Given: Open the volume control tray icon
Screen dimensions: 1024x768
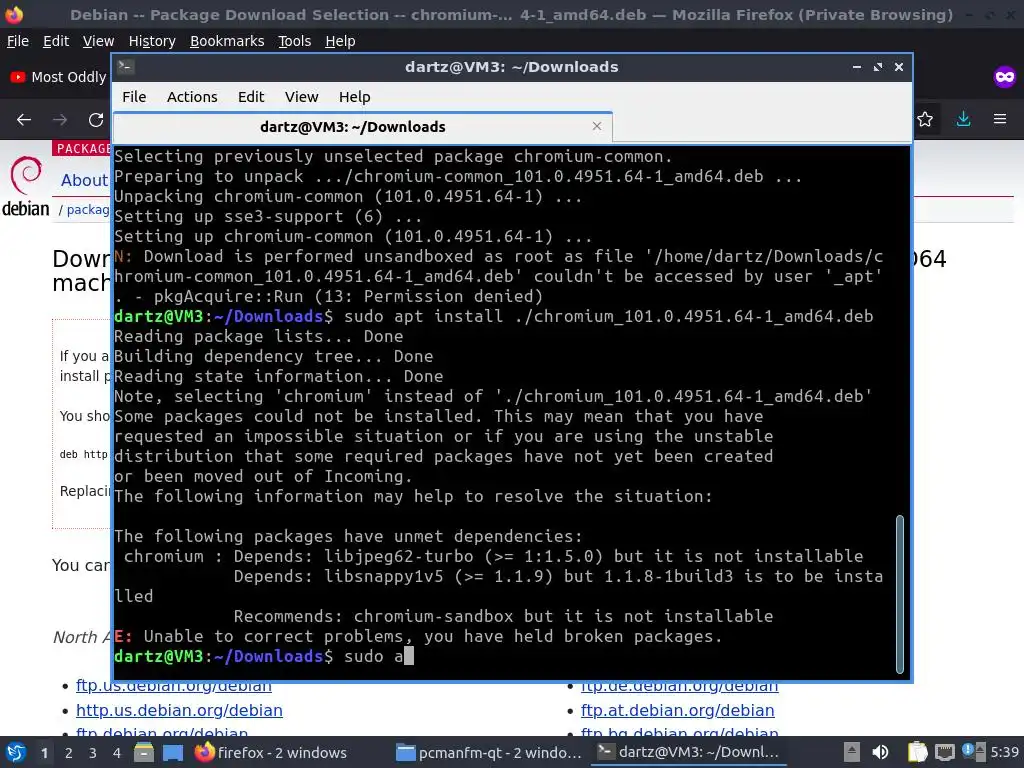Looking at the screenshot, I should pos(880,752).
